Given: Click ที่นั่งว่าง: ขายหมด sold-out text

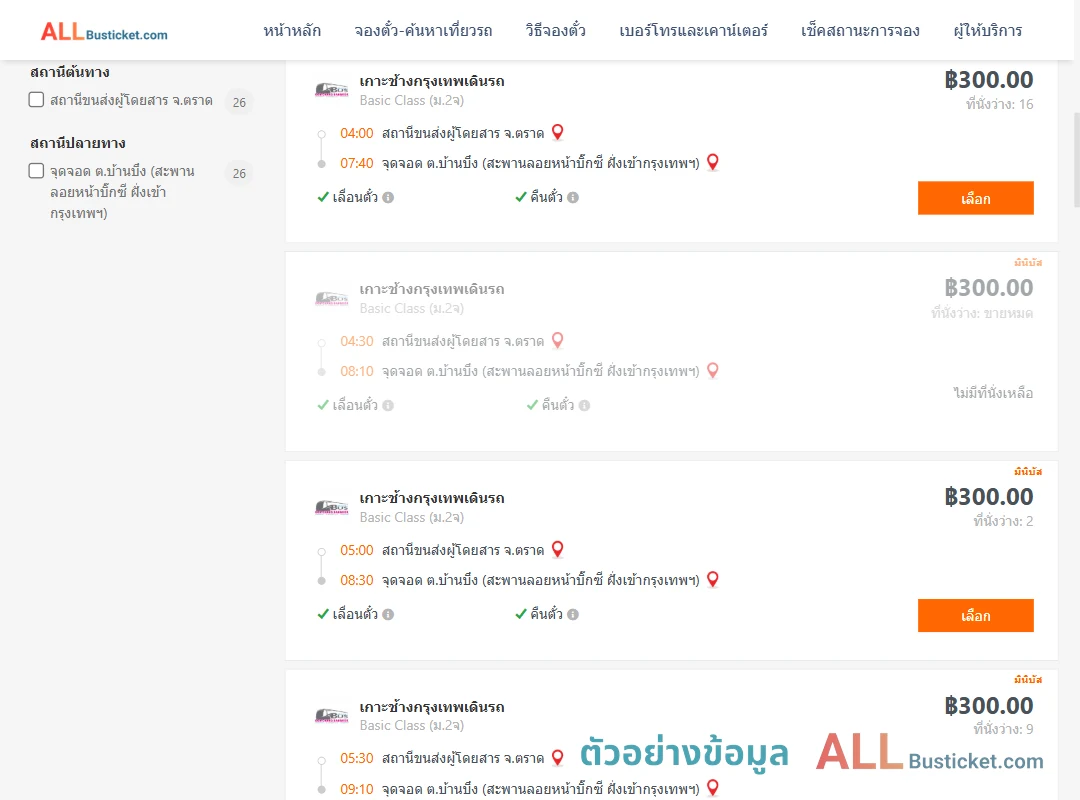Looking at the screenshot, I should click(x=982, y=314).
